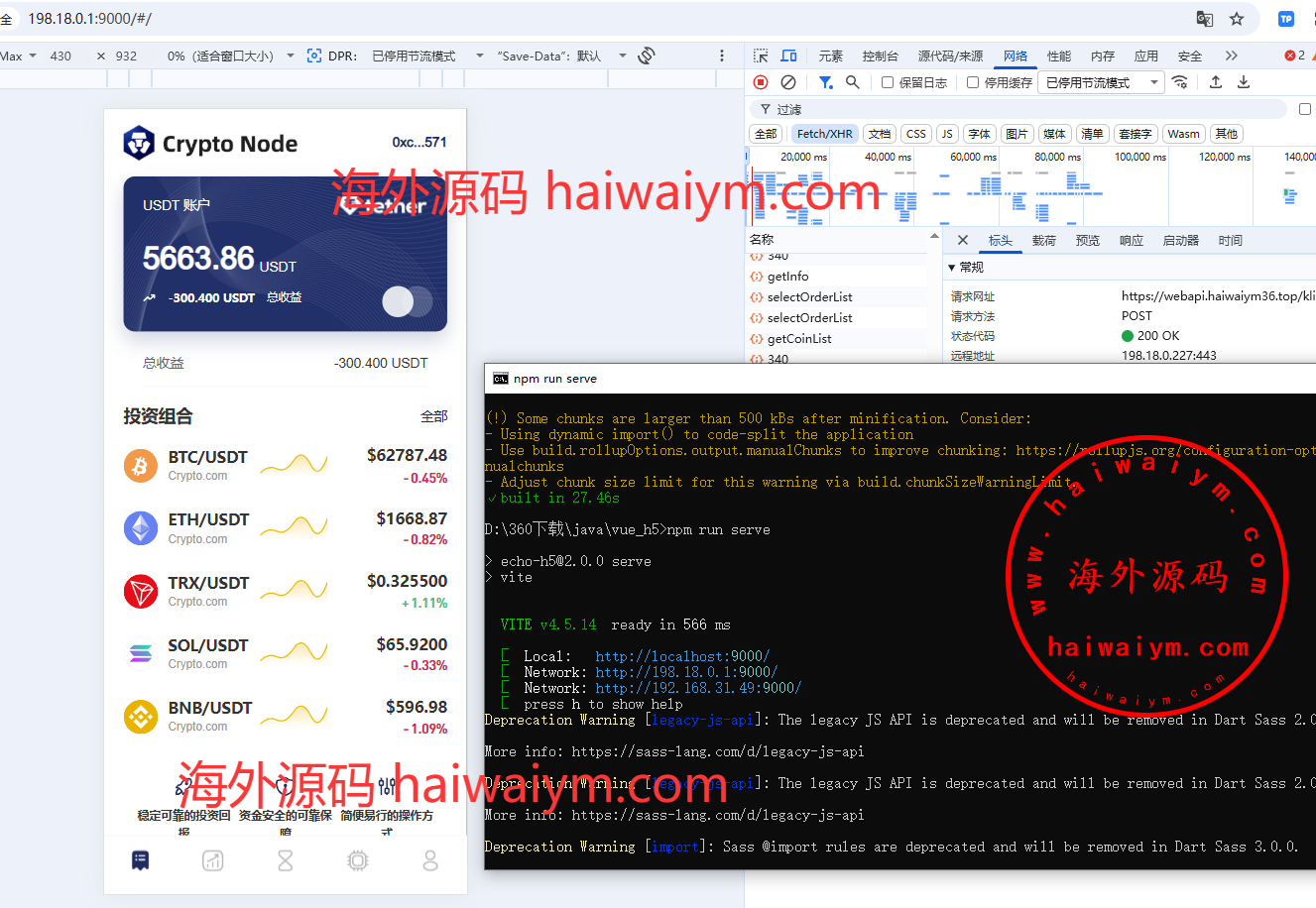The width and height of the screenshot is (1316, 908).
Task: Click the Bitcoin coin icon
Action: coord(141,466)
